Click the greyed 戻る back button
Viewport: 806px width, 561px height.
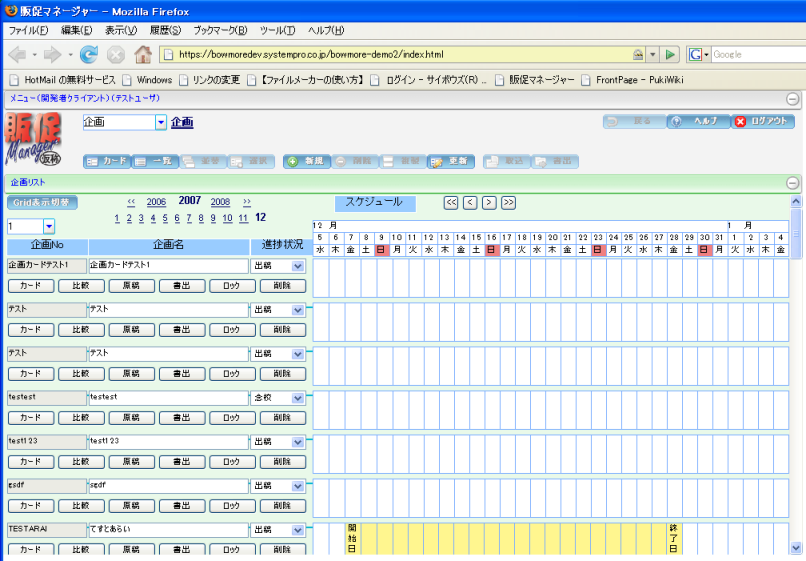coord(634,121)
